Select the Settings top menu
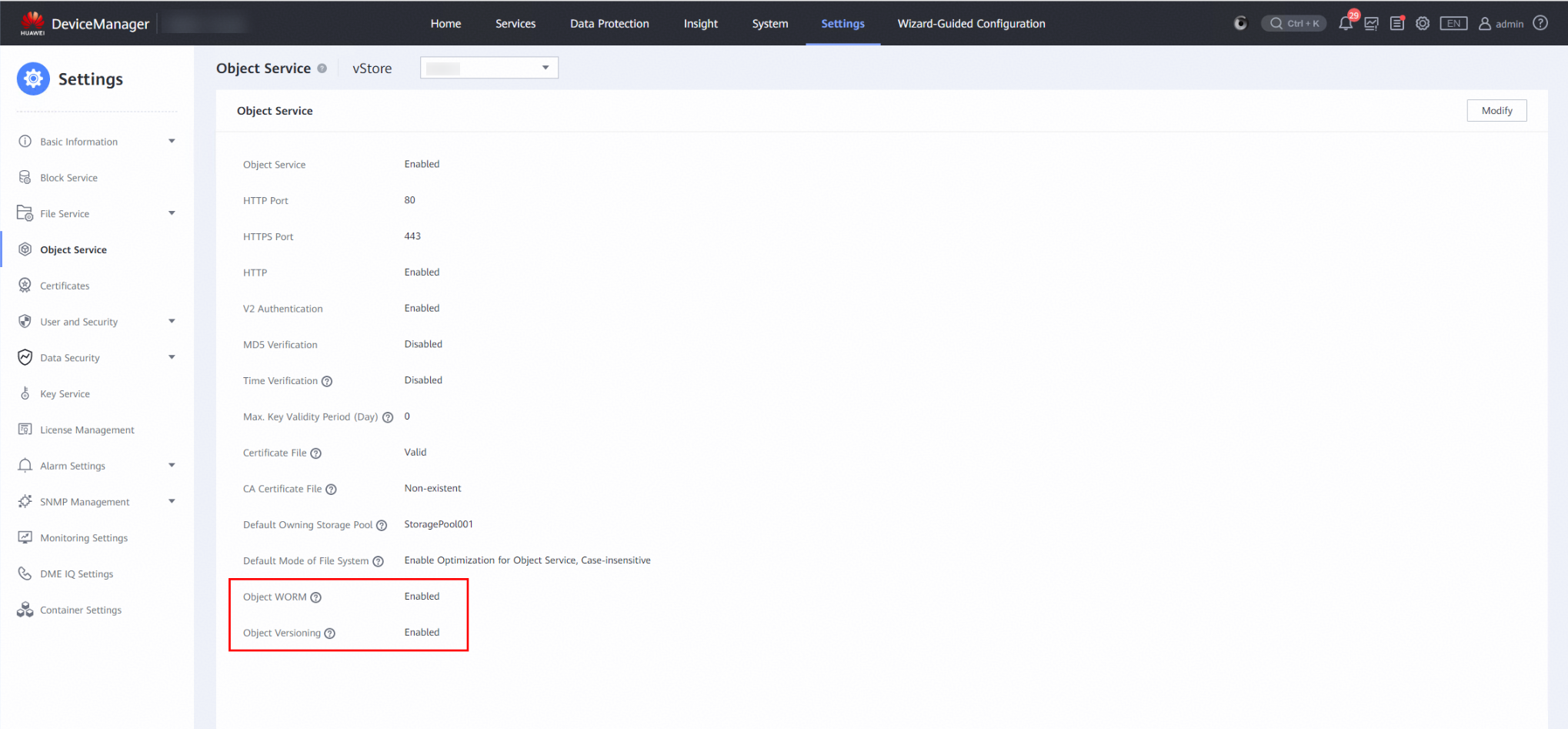 coord(842,24)
